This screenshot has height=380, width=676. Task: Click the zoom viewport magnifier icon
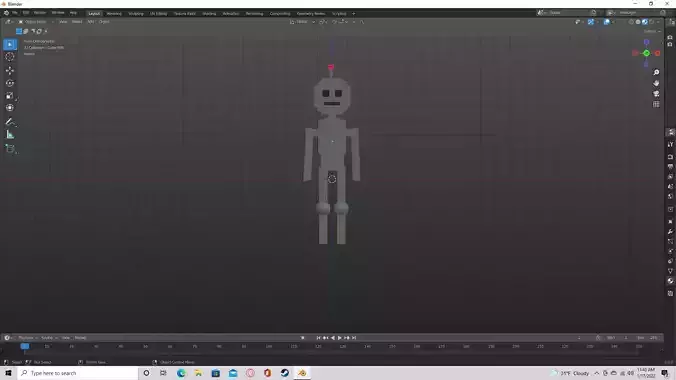tap(656, 72)
